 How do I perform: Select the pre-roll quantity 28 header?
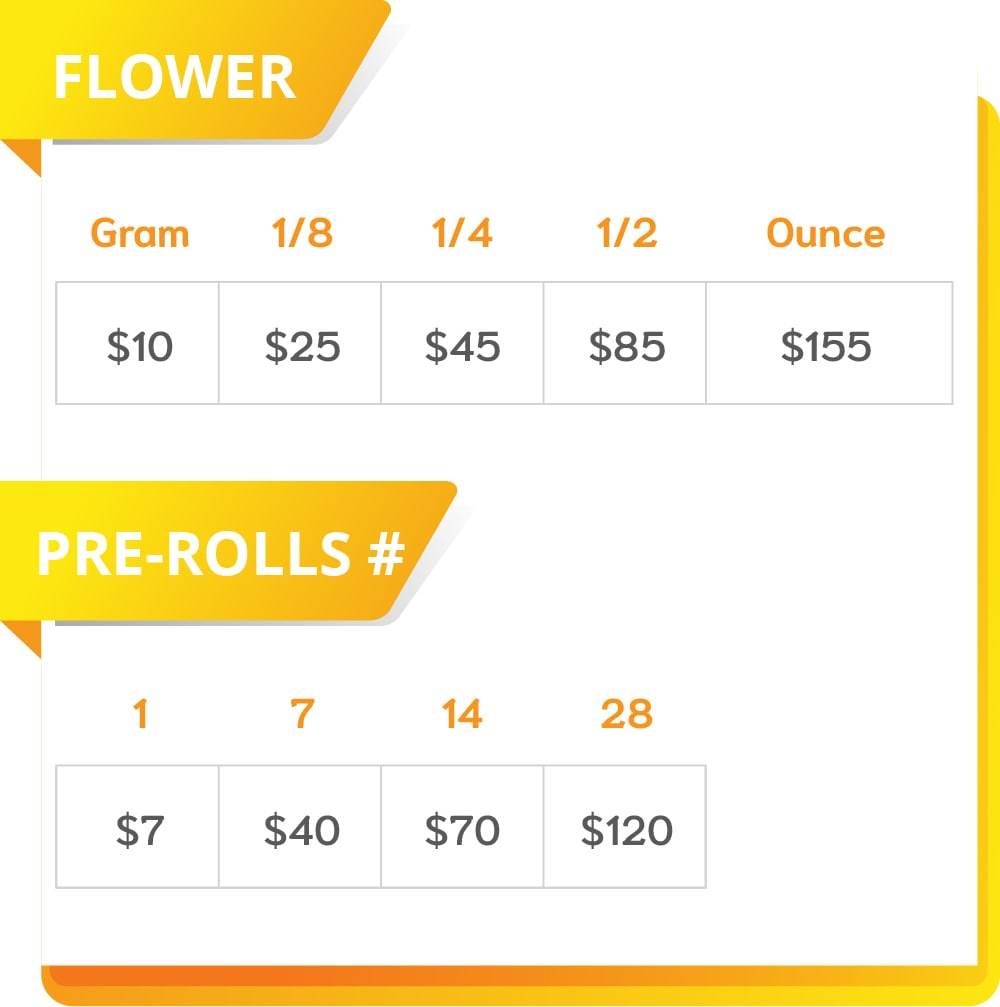tap(627, 714)
